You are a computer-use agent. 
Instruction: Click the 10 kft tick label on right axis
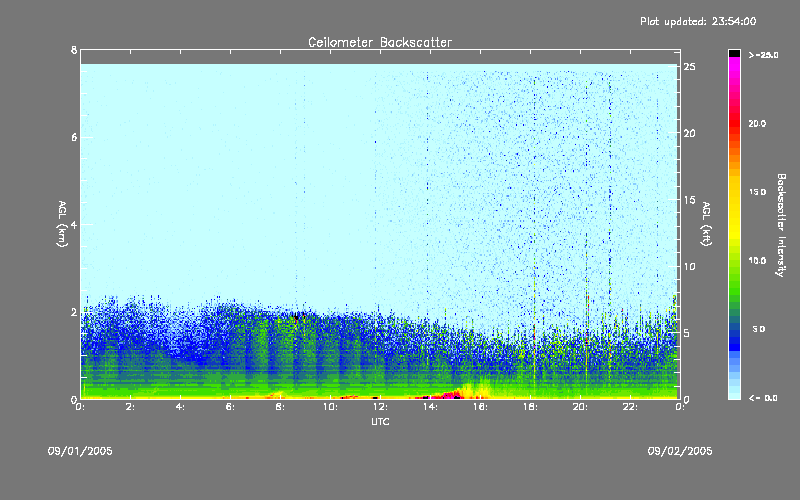click(689, 266)
